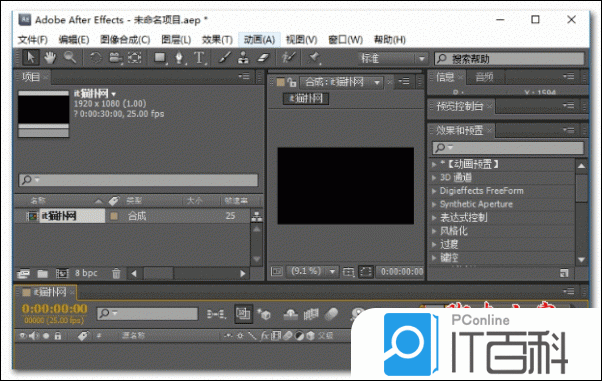Open project flowchart view icon
Image resolution: width=602 pixels, height=381 pixels.
[256, 216]
